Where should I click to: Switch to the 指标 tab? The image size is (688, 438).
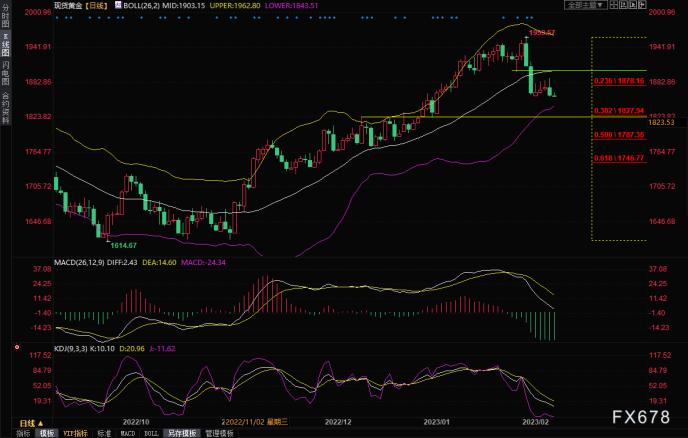point(23,433)
